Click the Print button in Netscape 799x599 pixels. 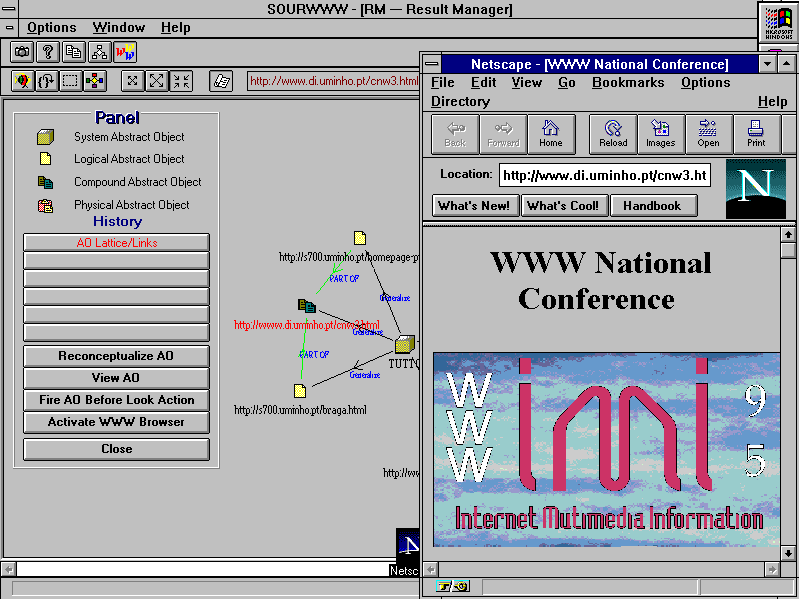click(756, 134)
